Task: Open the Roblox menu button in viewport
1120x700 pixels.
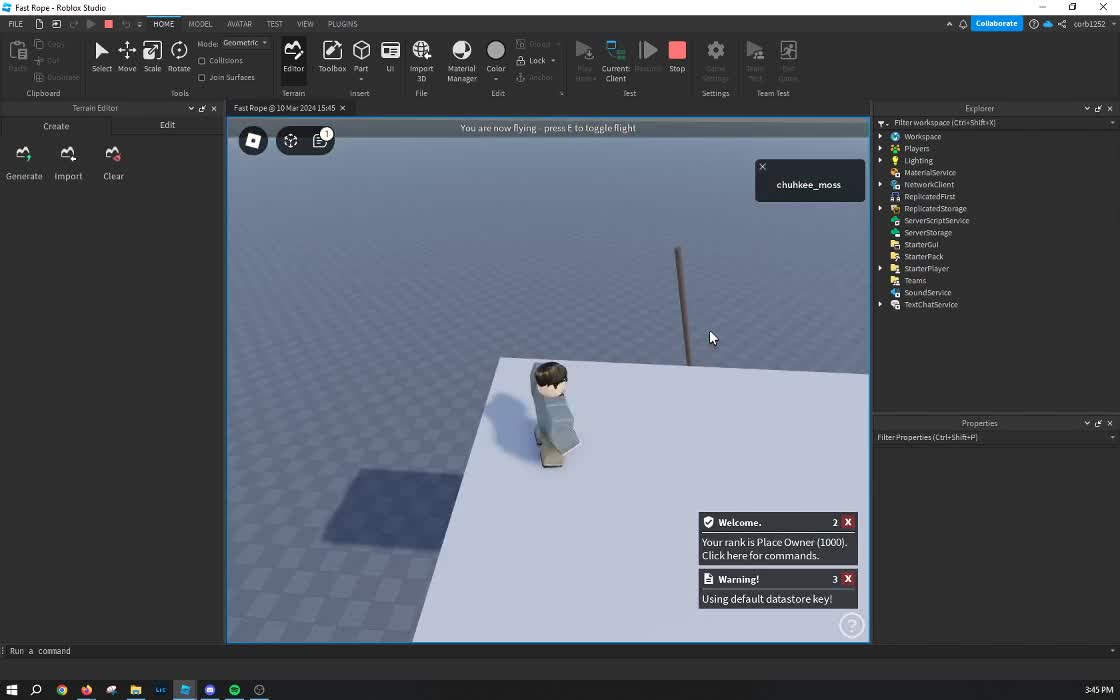Action: click(253, 141)
